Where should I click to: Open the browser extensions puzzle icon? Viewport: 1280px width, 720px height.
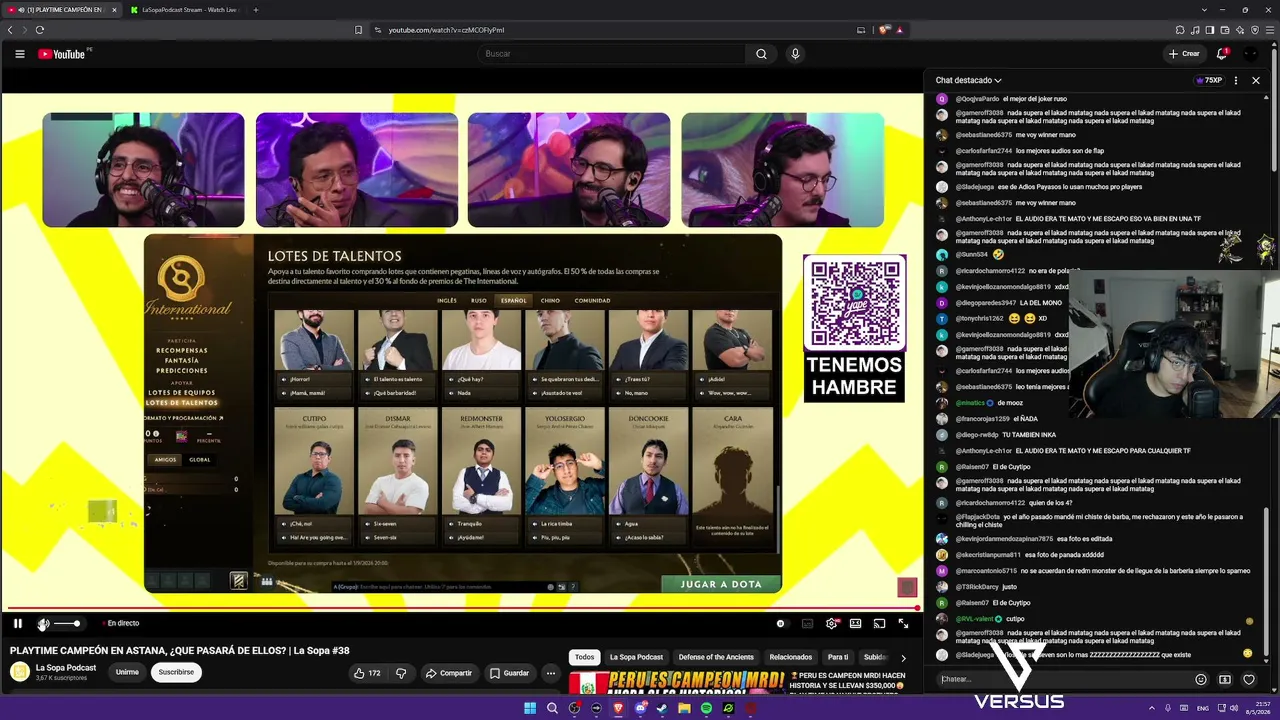[x=1180, y=30]
